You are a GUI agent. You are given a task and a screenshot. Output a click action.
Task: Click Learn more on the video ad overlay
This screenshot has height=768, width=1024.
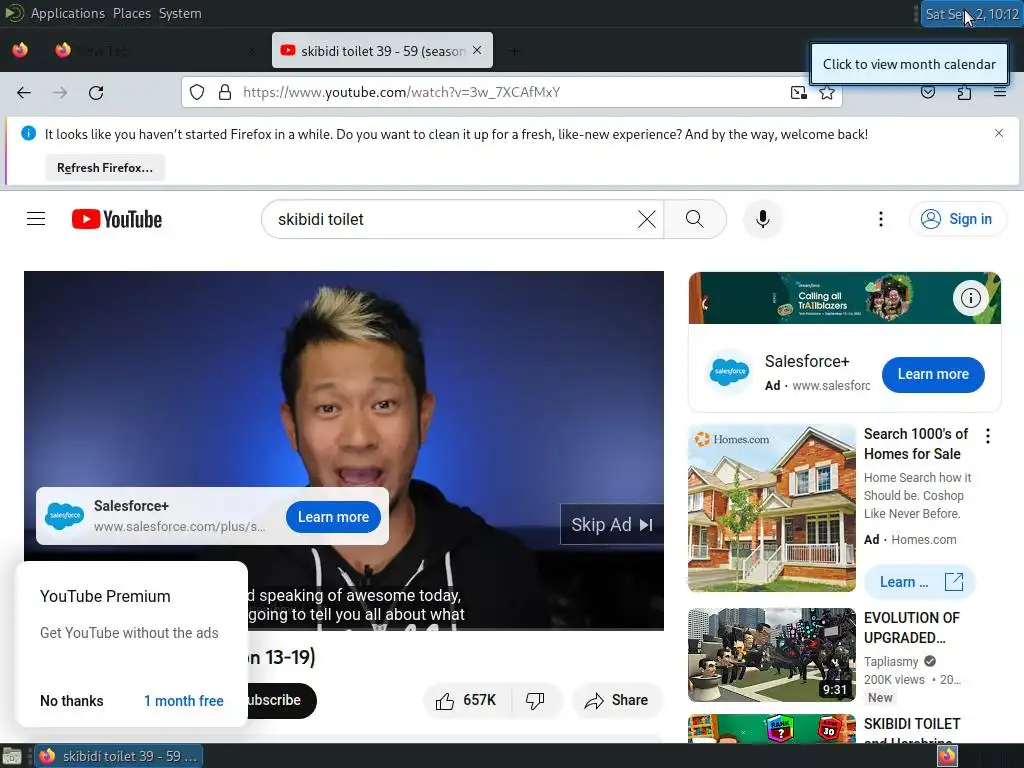(x=333, y=517)
